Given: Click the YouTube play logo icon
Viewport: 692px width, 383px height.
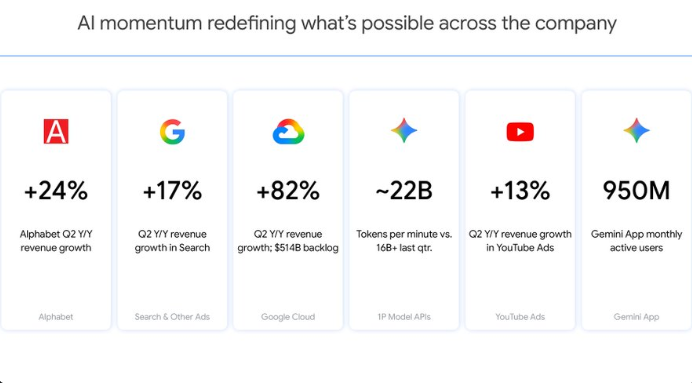Looking at the screenshot, I should (x=520, y=131).
